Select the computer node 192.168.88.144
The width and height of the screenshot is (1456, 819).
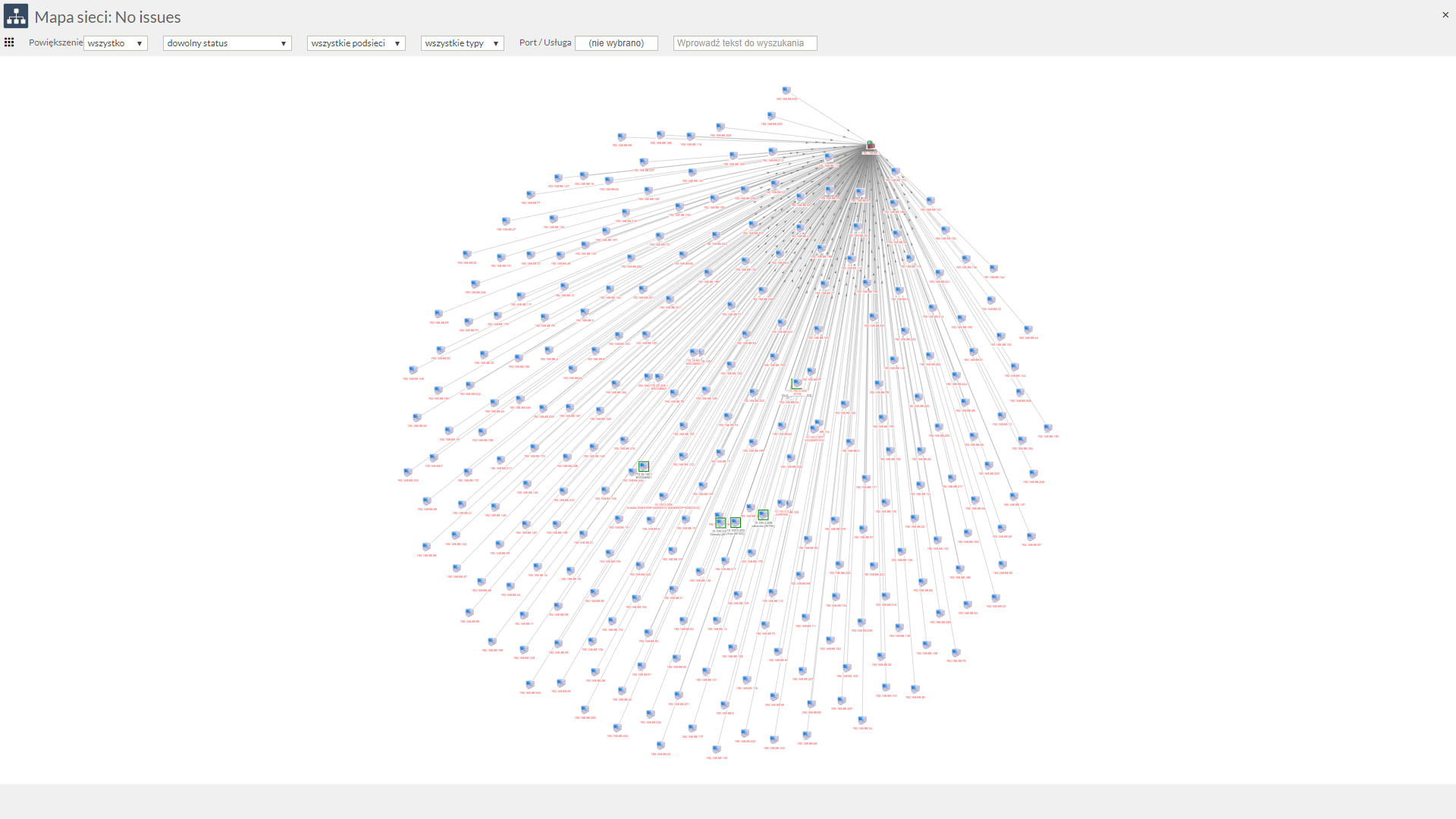(993, 268)
